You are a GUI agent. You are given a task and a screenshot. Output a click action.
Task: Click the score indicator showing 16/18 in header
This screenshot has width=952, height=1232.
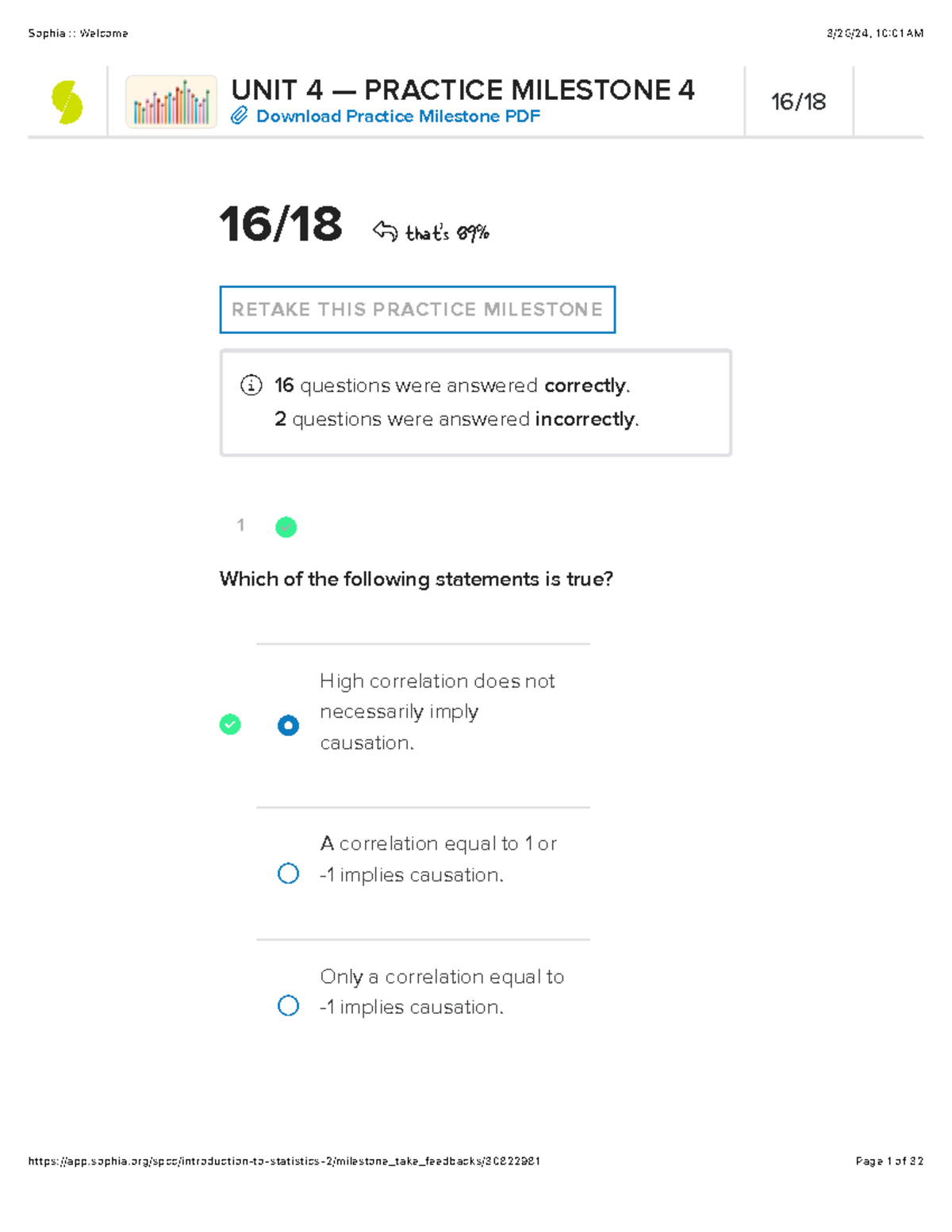[x=798, y=100]
